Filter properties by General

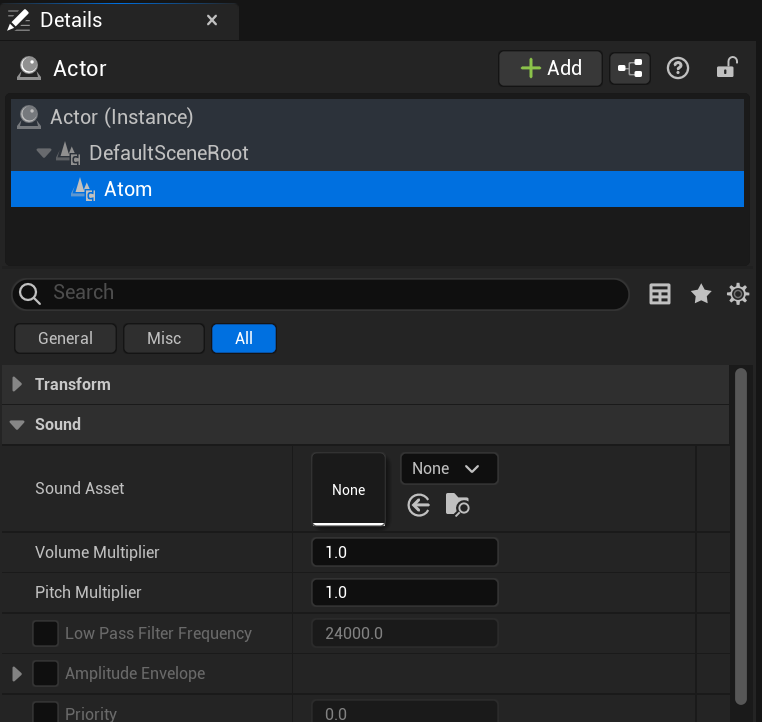tap(66, 339)
